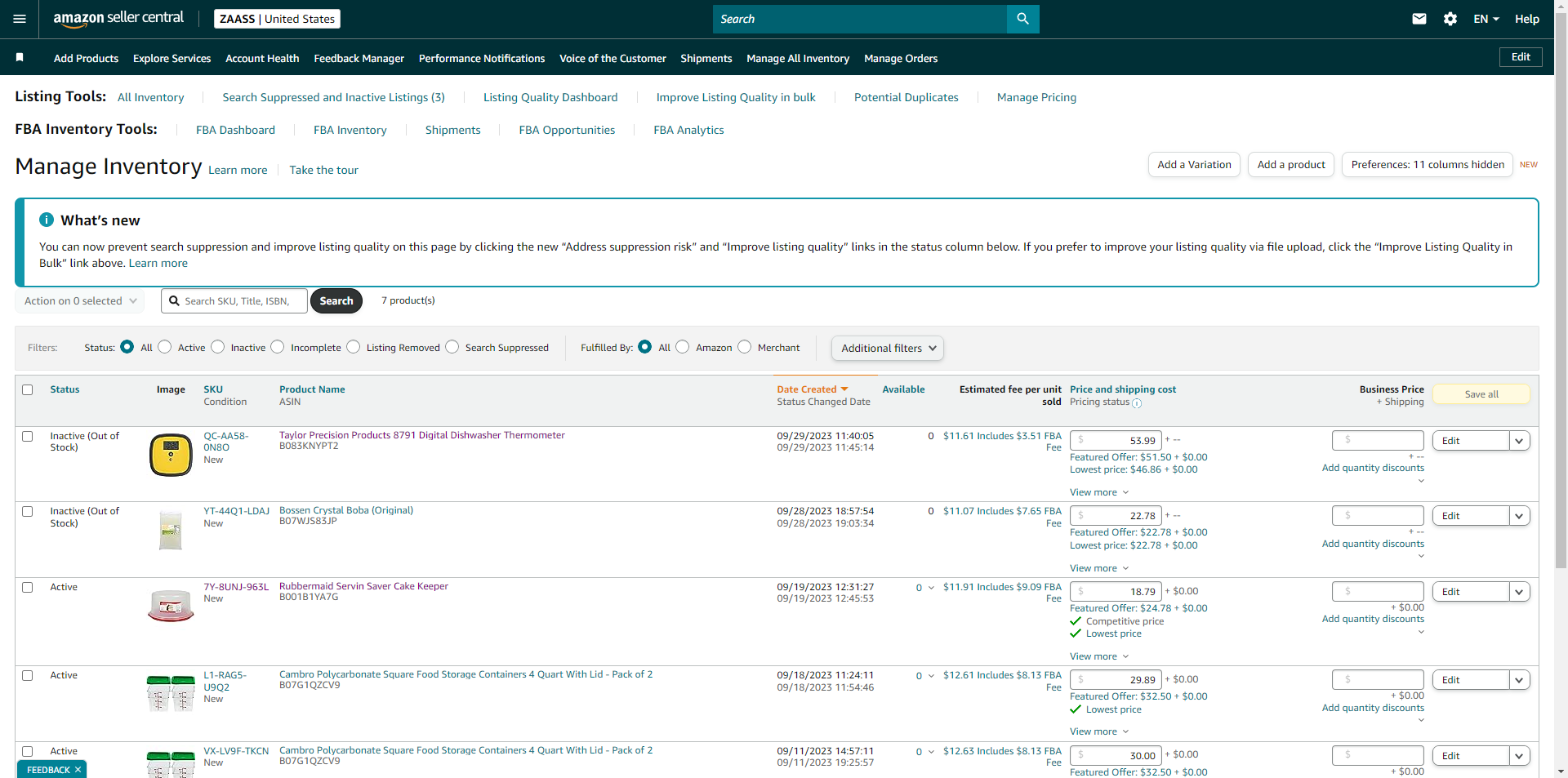Select the Bossen Crystal Boba row checkbox
The width and height of the screenshot is (1568, 778).
click(28, 512)
